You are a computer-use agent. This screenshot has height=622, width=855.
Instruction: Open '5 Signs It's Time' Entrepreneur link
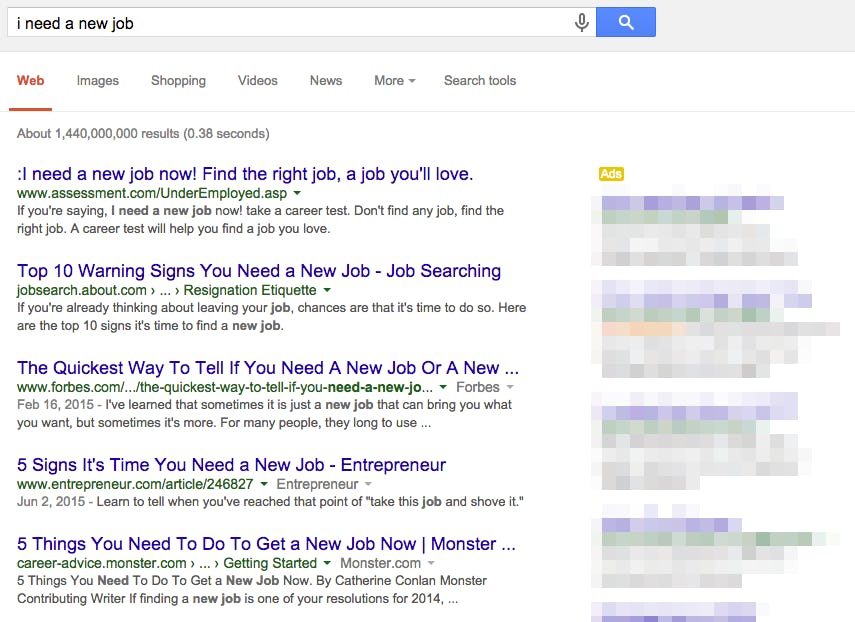(x=231, y=465)
